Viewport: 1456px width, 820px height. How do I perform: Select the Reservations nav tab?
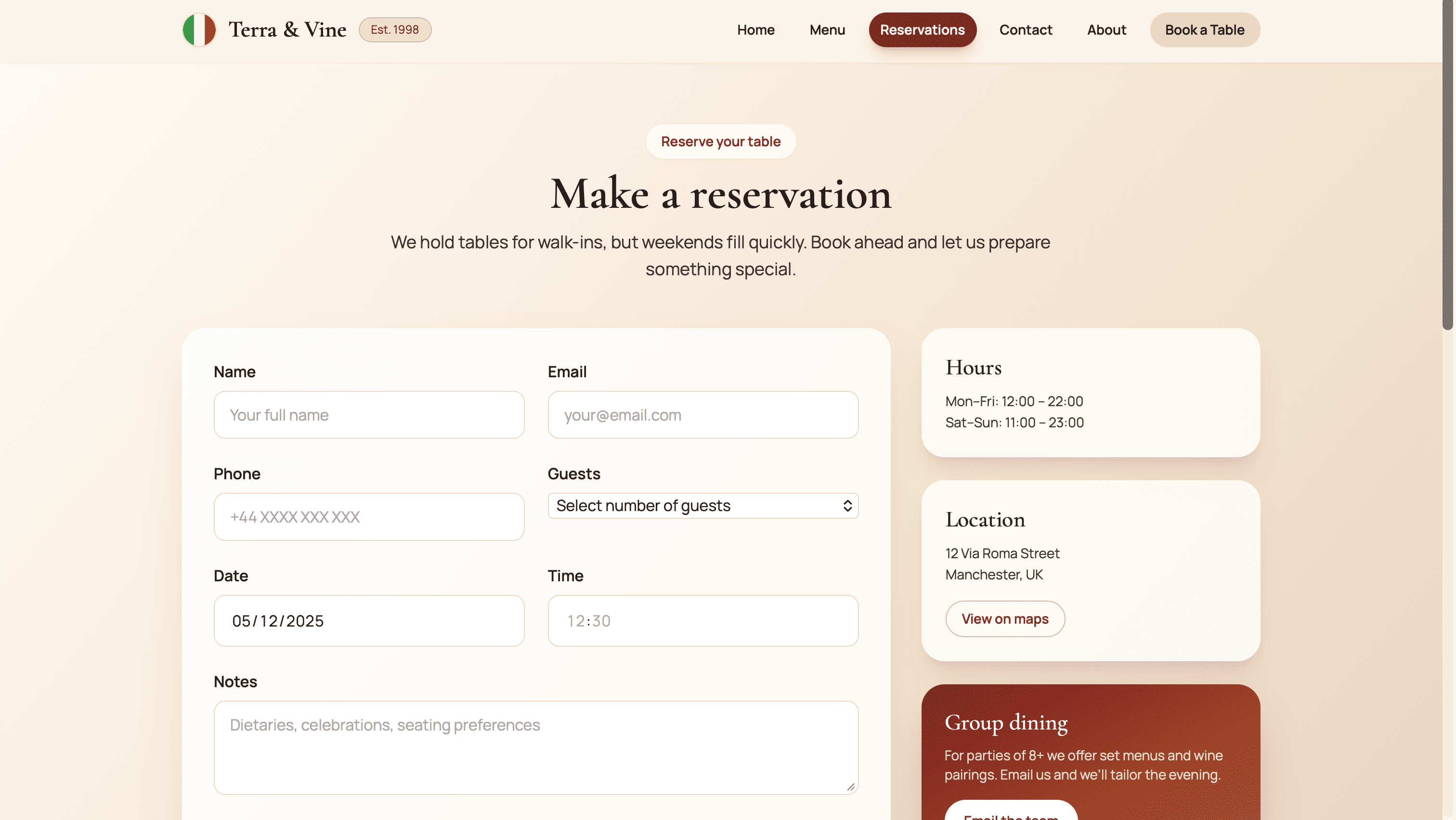(922, 29)
